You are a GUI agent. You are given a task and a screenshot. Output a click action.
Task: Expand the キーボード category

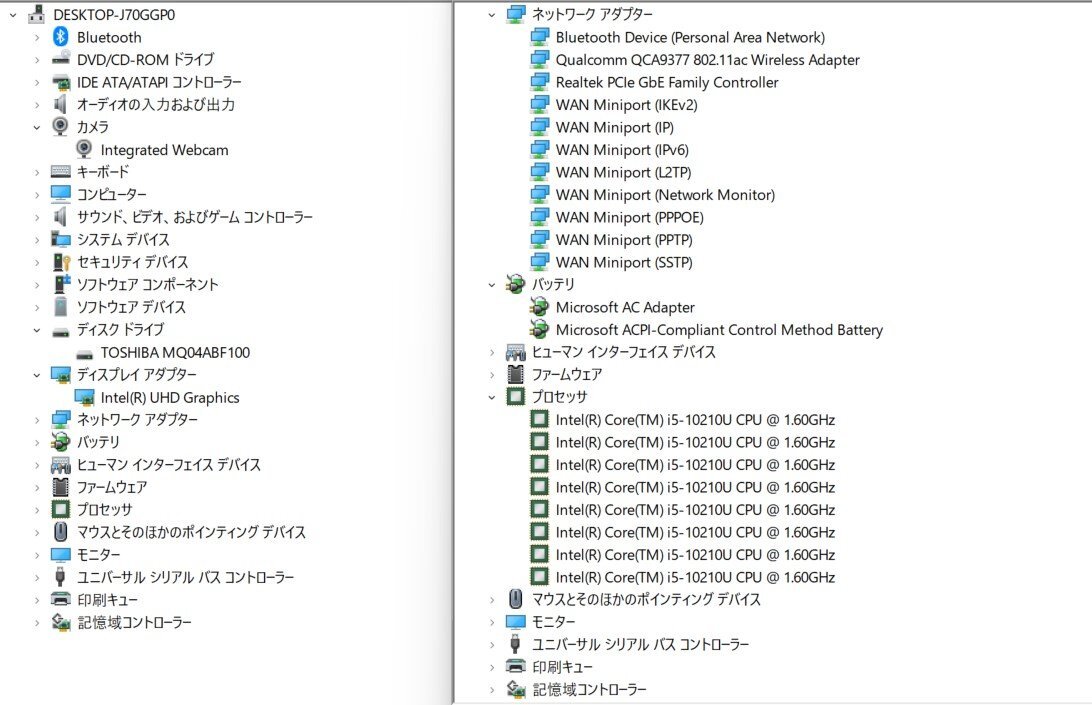click(x=37, y=172)
